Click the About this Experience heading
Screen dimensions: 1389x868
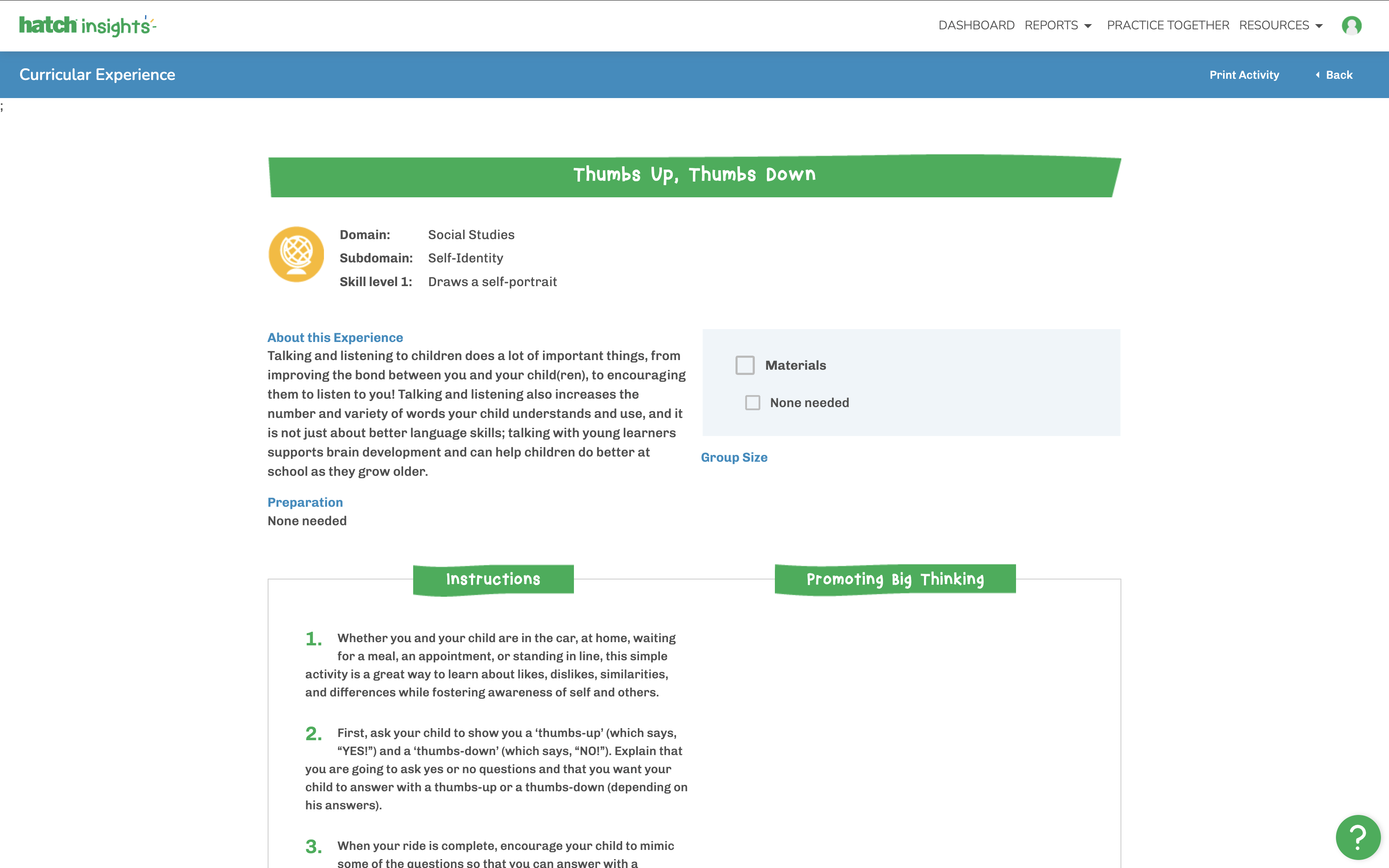tap(335, 338)
